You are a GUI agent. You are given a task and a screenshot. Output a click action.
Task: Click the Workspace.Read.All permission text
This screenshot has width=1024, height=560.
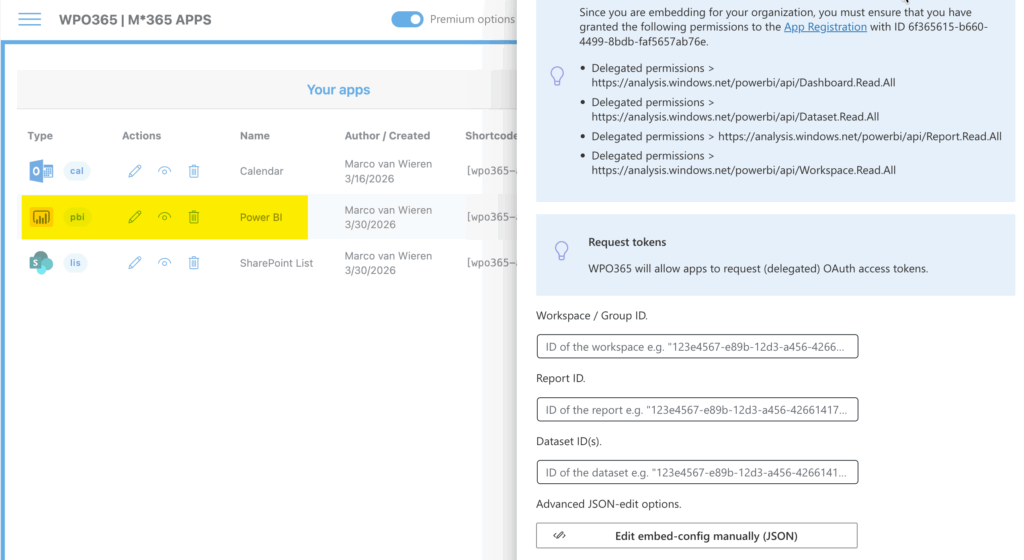[x=743, y=170]
